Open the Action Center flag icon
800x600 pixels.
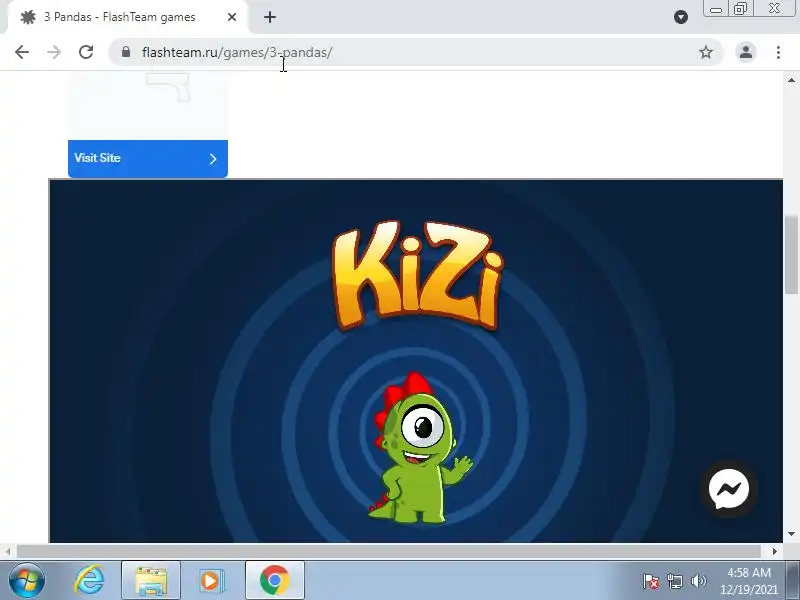click(650, 581)
